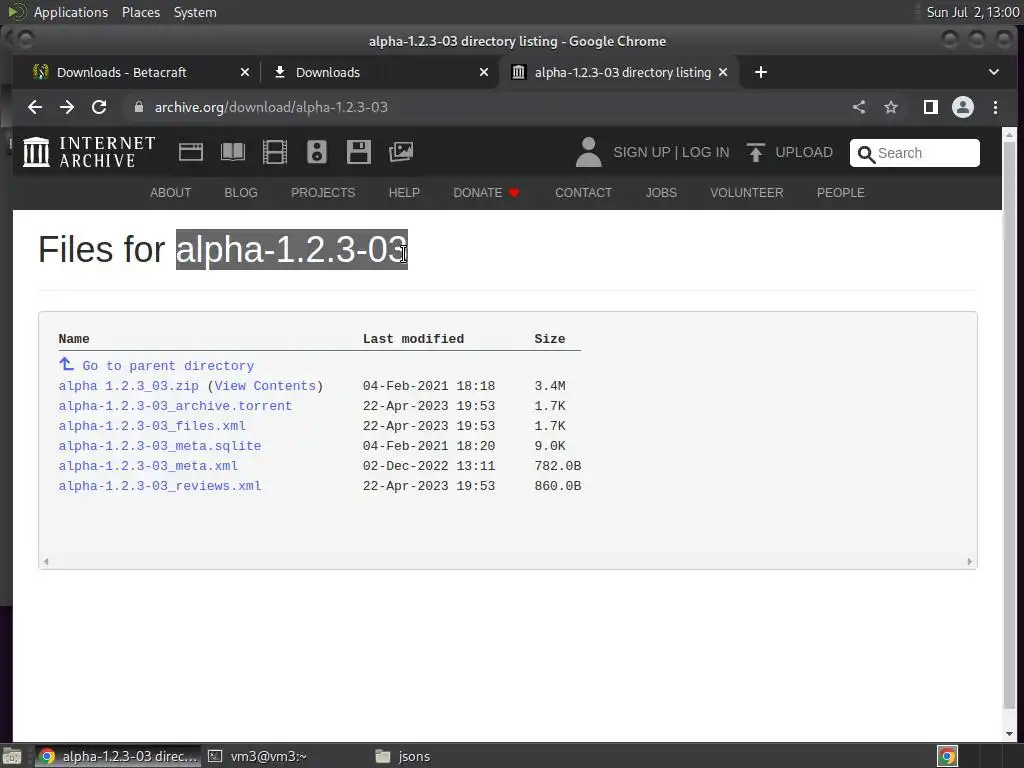Click the browser forward arrow
The image size is (1024, 768).
[x=67, y=107]
